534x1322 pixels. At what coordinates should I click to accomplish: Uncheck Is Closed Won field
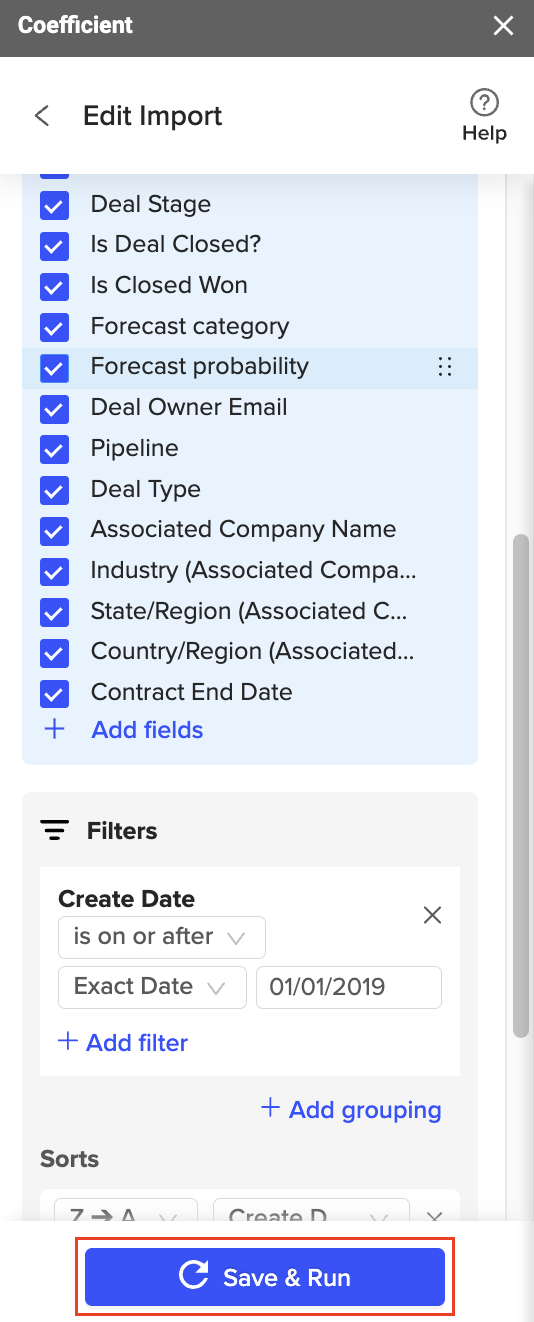coord(54,286)
